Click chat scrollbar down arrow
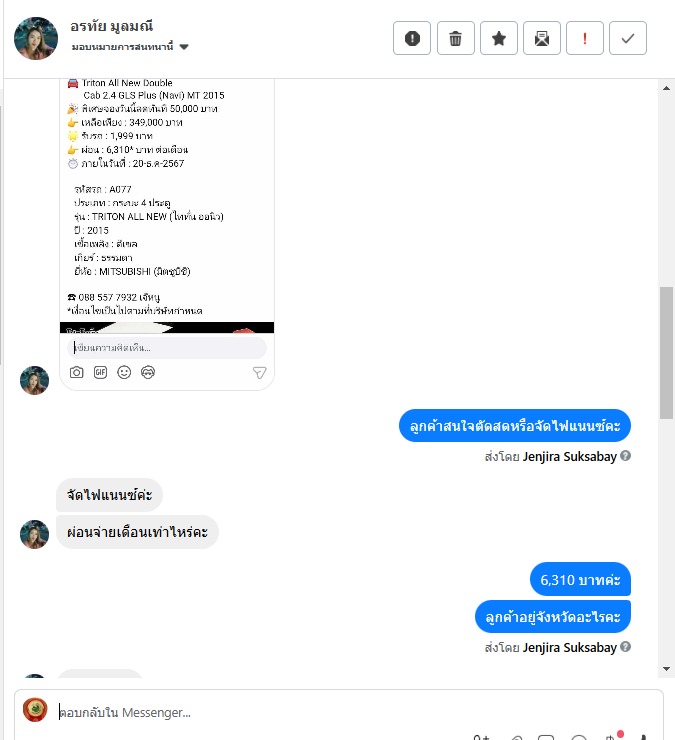This screenshot has width=675, height=740. tap(667, 669)
